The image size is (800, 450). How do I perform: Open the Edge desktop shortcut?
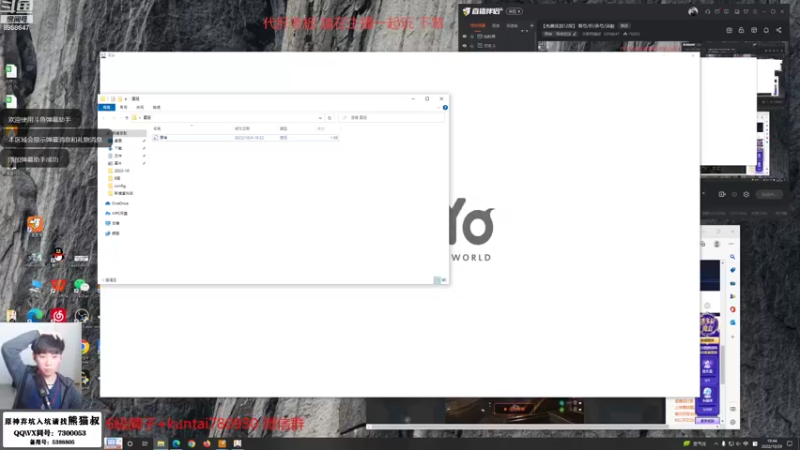click(35, 315)
